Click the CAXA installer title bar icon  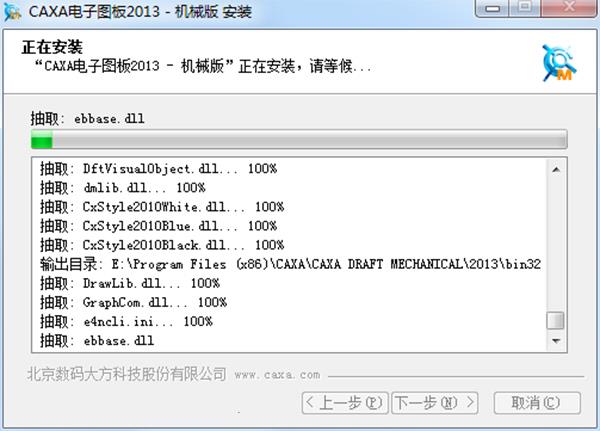pos(12,11)
